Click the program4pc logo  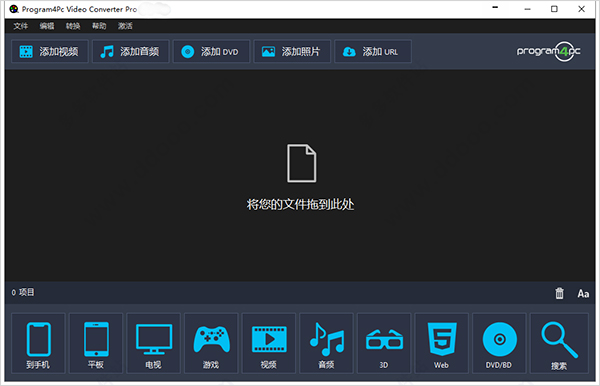pyautogui.click(x=548, y=51)
